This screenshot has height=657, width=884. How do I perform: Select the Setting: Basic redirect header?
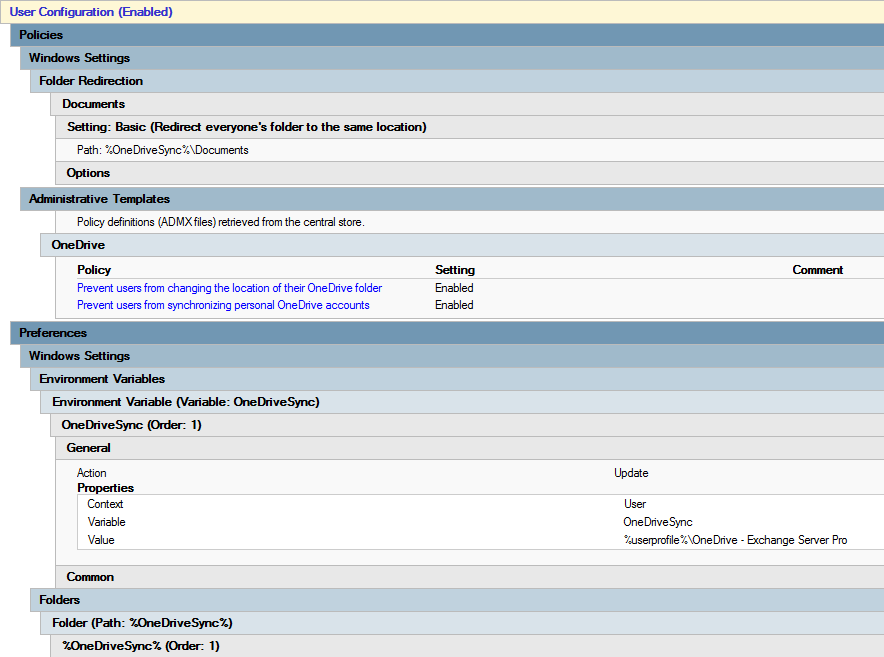[x=246, y=127]
